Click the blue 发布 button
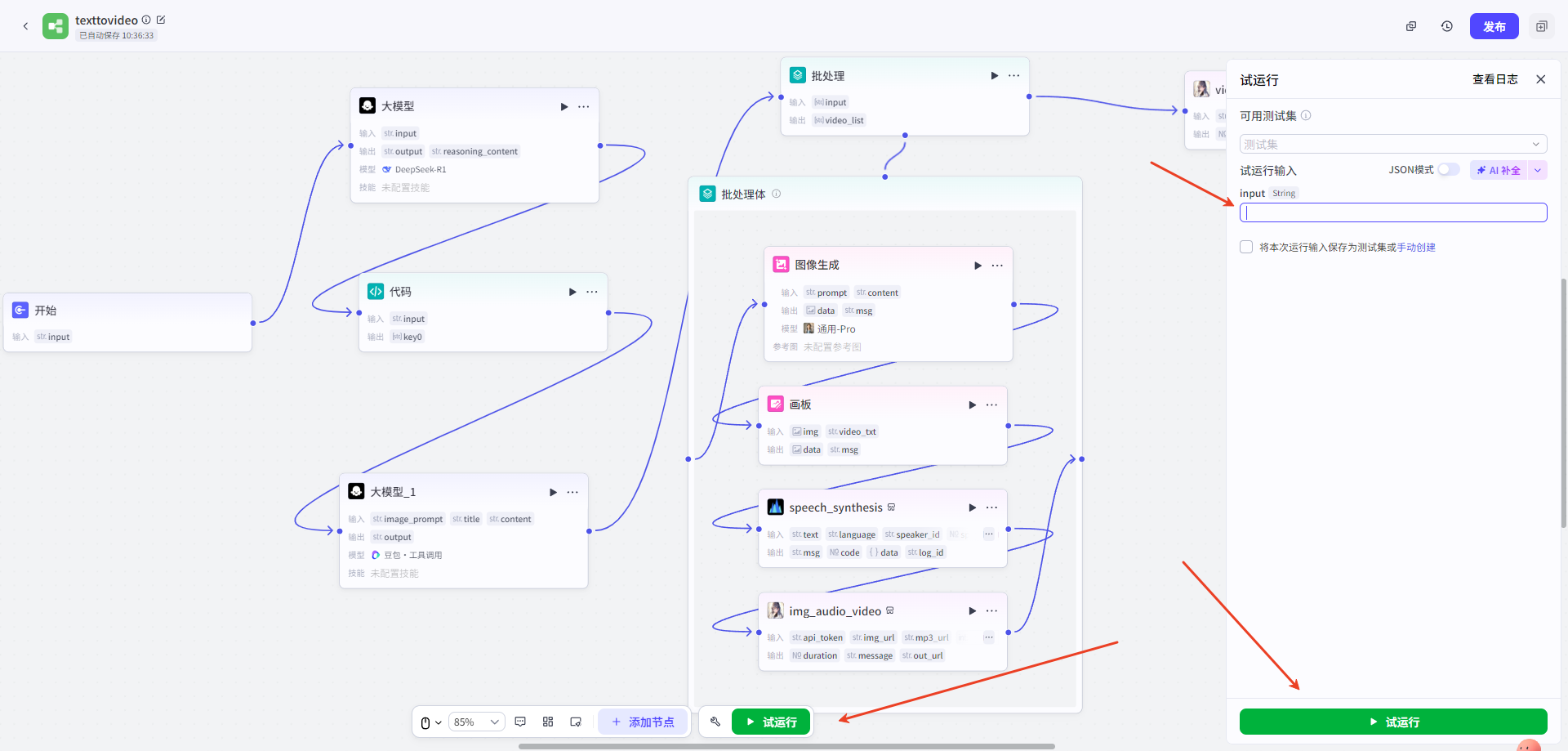Viewport: 1568px width, 751px height. (x=1494, y=26)
